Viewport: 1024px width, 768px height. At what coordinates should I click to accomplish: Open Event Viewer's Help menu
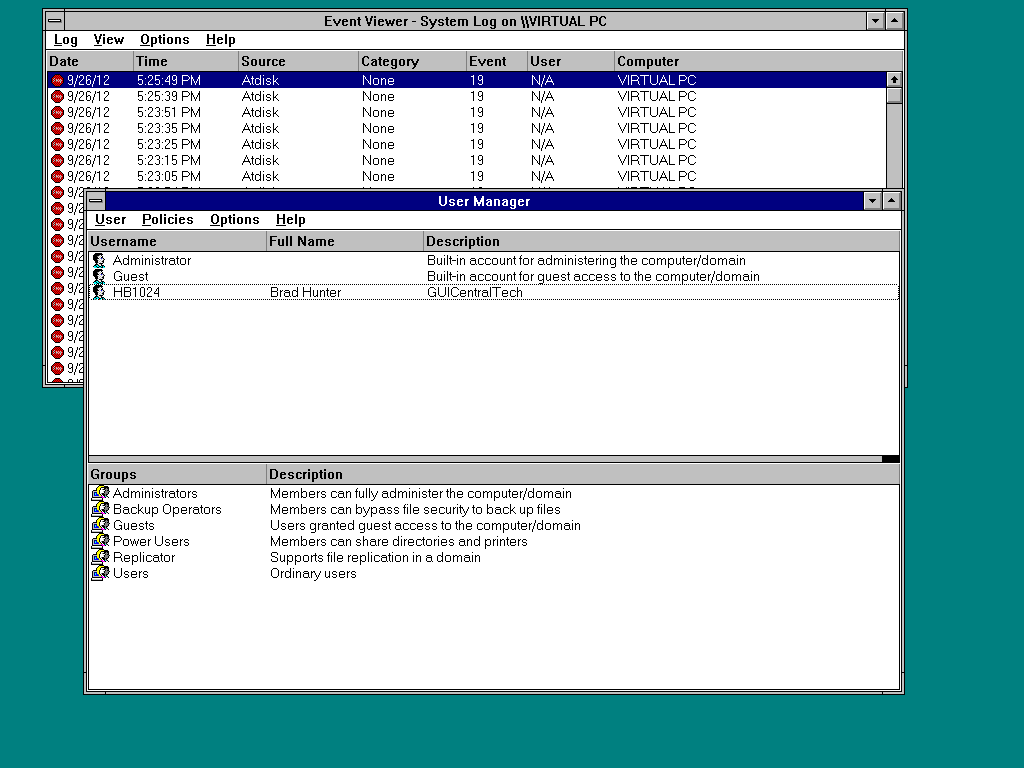click(x=221, y=40)
